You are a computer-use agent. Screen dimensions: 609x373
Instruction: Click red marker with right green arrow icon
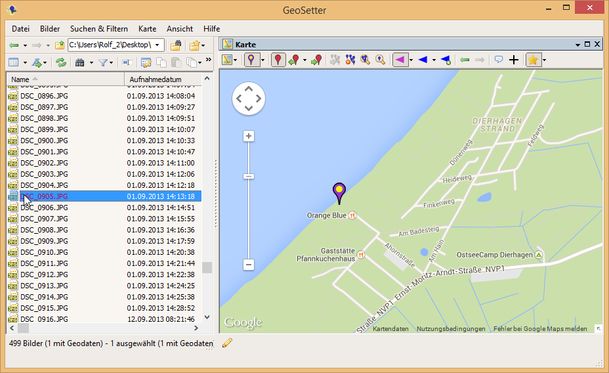316,60
